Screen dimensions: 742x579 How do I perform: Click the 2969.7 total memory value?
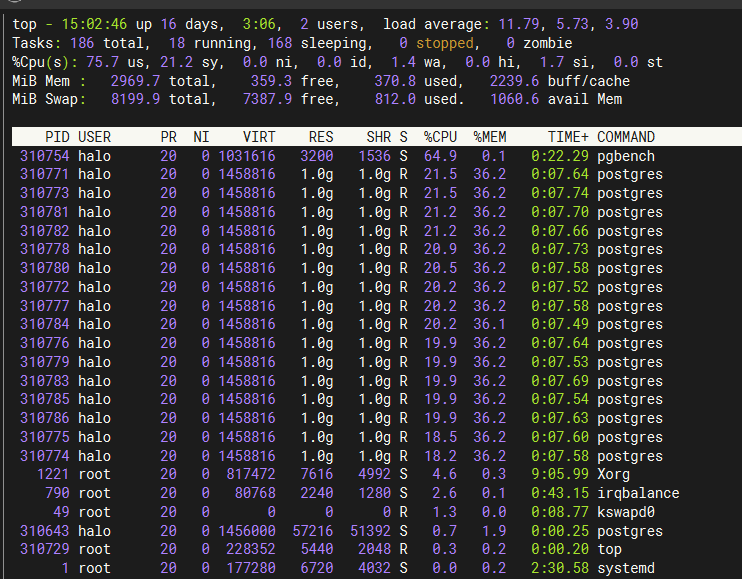point(135,81)
